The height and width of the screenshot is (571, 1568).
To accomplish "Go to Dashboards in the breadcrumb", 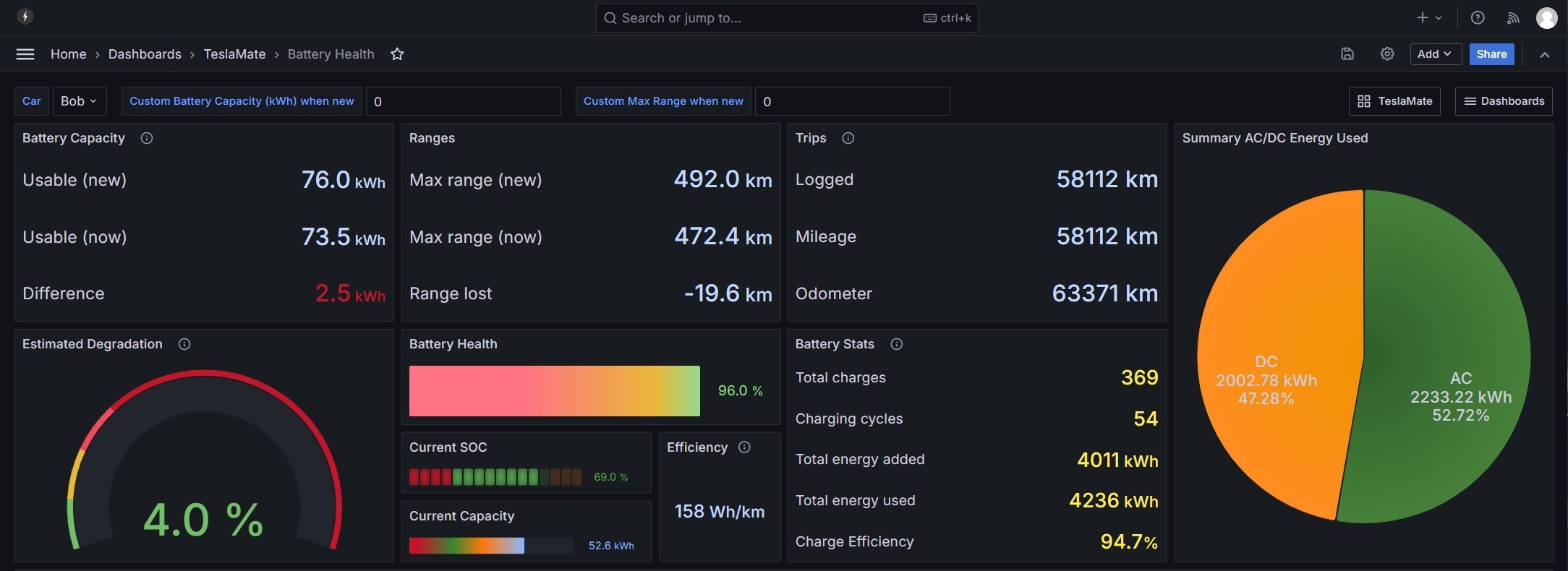I will tap(145, 54).
